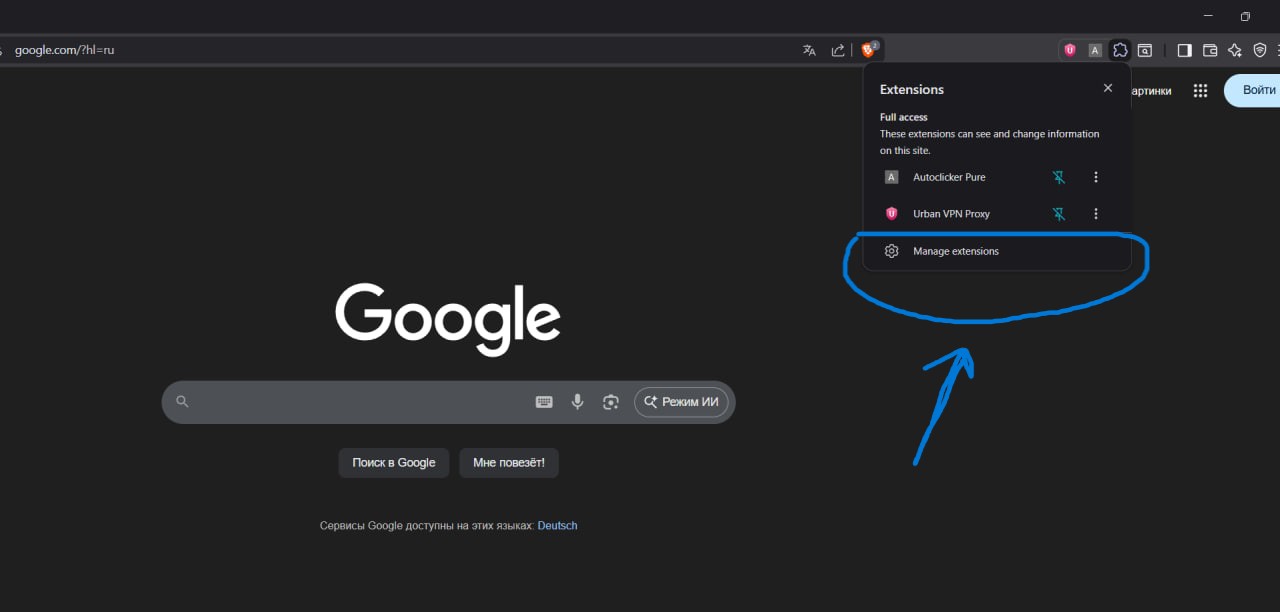
Task: Open the page translate icon in address bar
Action: 809,50
